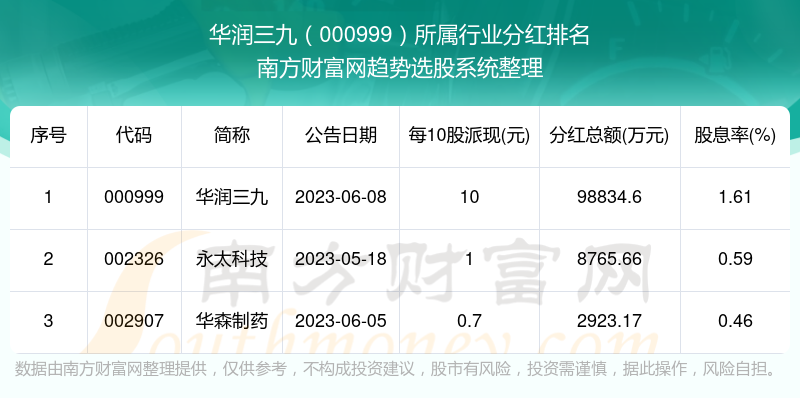Click the yield value 0.46
The image size is (800, 420).
735,321
